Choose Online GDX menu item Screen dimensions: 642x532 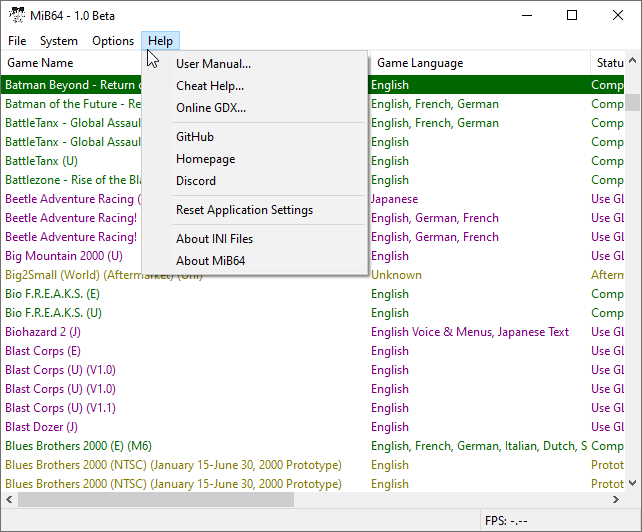tap(210, 108)
